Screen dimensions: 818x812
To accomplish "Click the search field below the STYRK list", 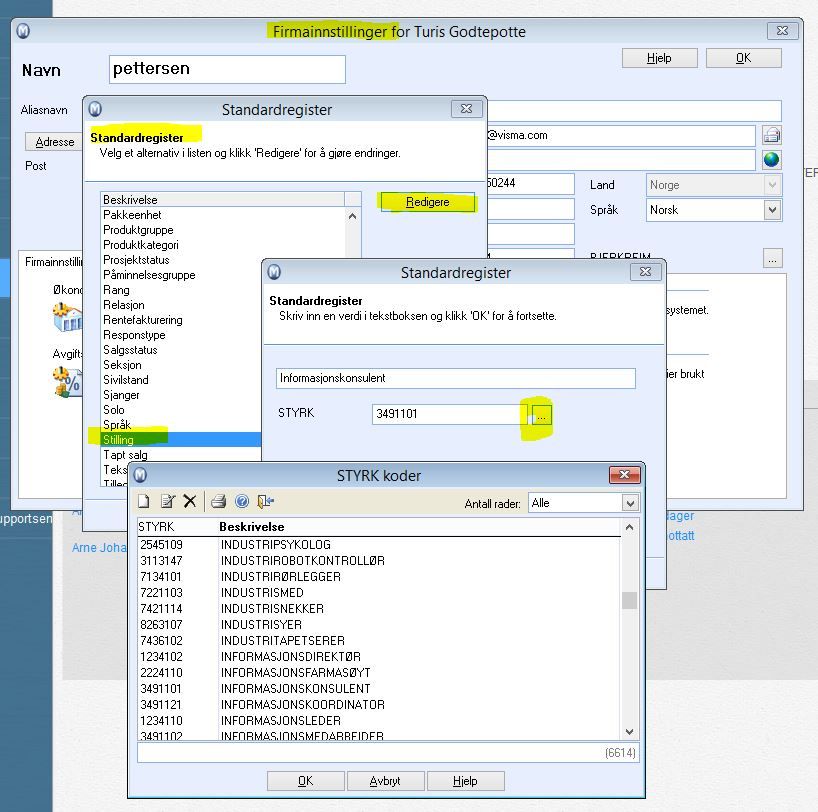I will [387, 753].
